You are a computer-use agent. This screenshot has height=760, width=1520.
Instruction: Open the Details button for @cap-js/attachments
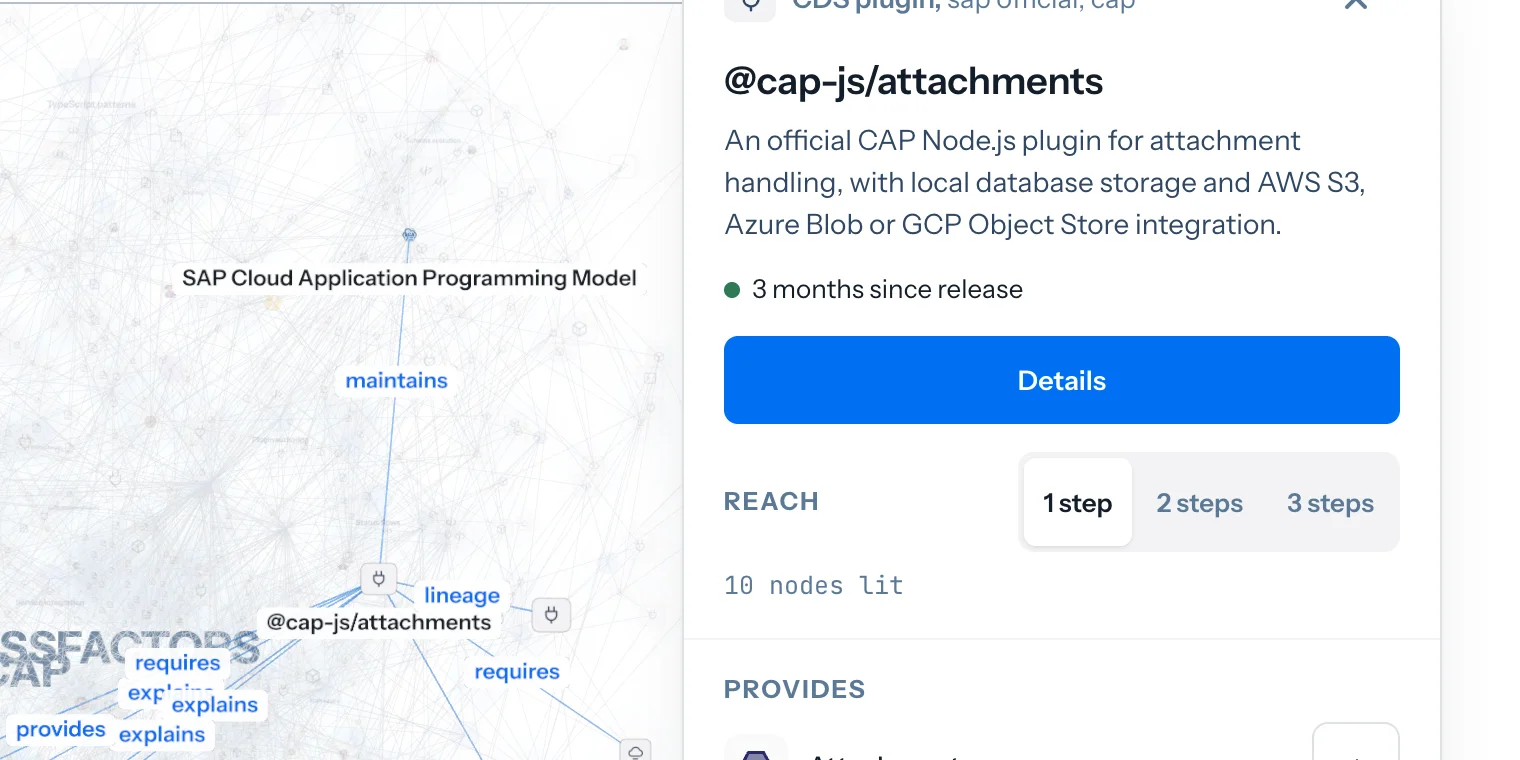coord(1061,380)
